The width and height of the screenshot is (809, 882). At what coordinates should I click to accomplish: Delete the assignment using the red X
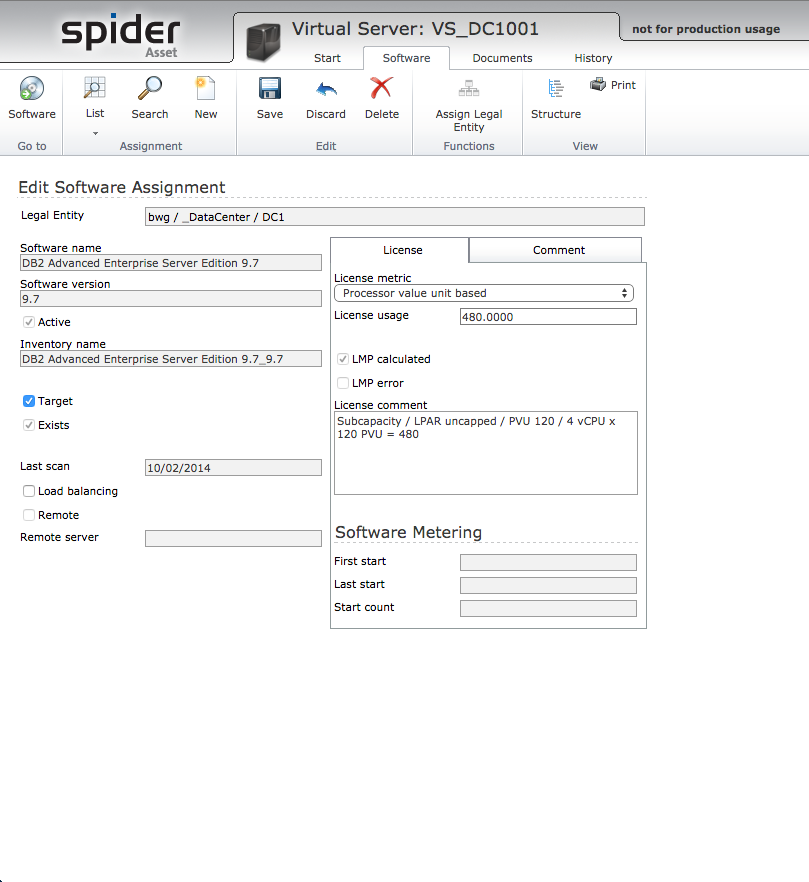click(x=381, y=90)
